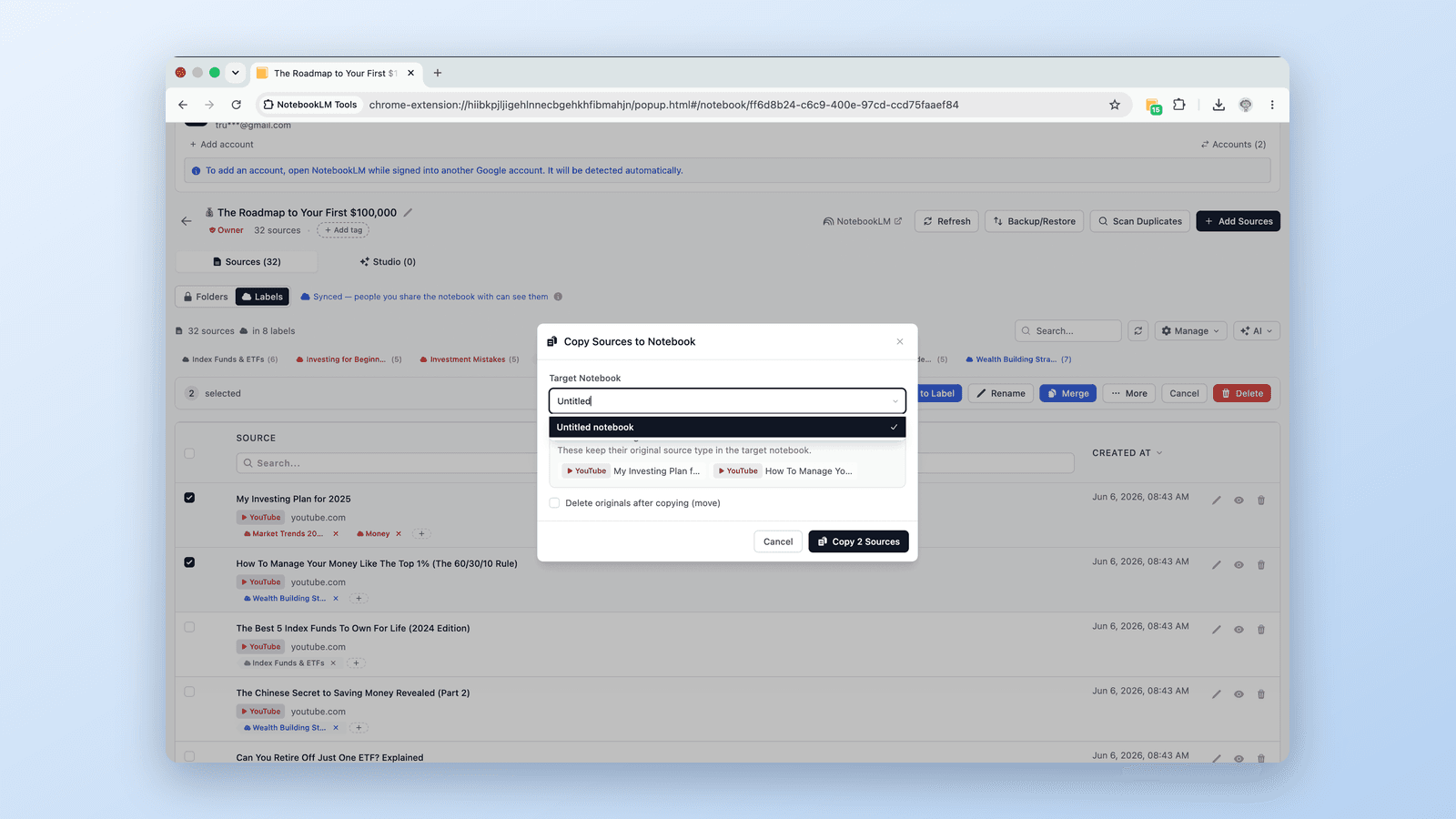
Task: Uncheck My Investing Plan for 2025 row
Action: tap(189, 498)
